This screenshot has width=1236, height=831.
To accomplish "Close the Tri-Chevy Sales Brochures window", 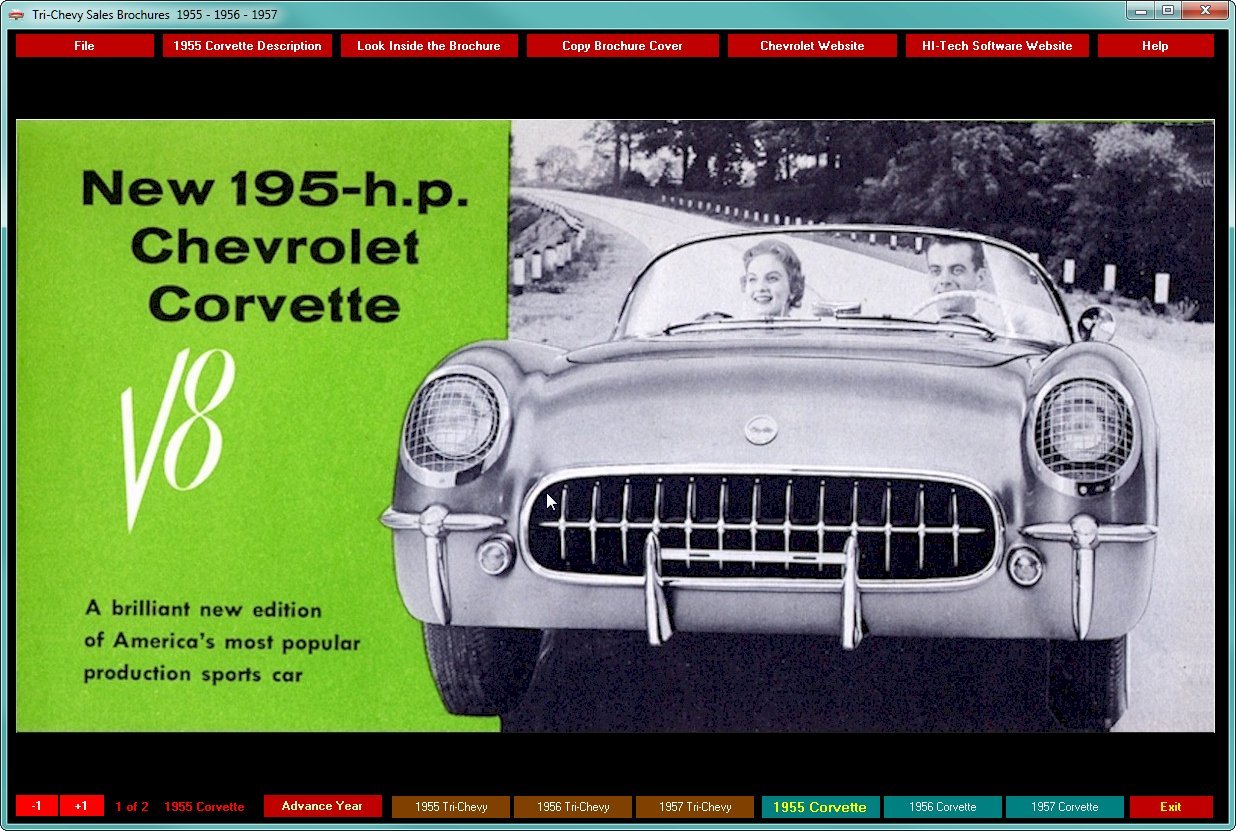I will coord(1205,10).
